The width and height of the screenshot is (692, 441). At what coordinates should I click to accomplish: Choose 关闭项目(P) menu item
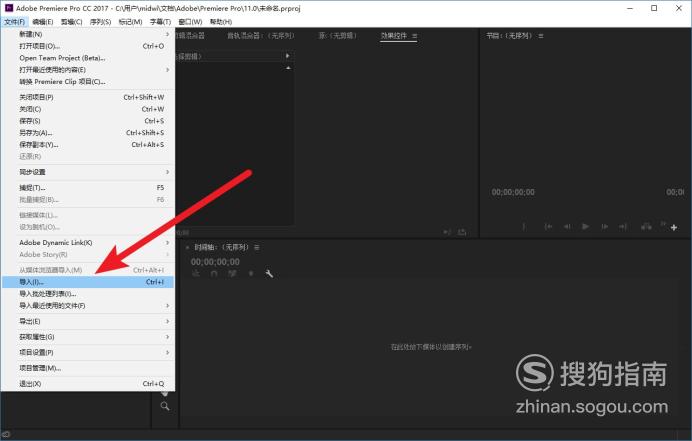click(88, 97)
